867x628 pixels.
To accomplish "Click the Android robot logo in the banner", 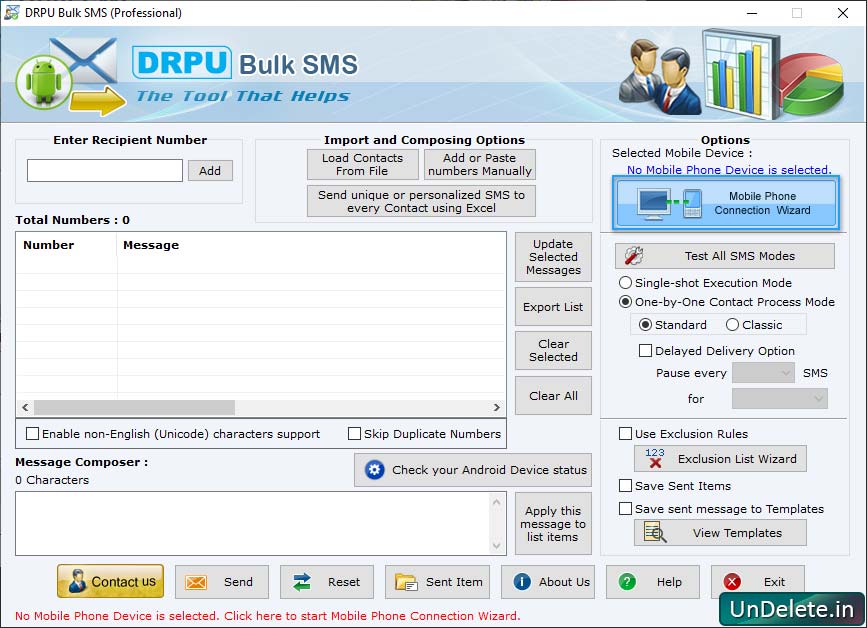I will tap(44, 82).
